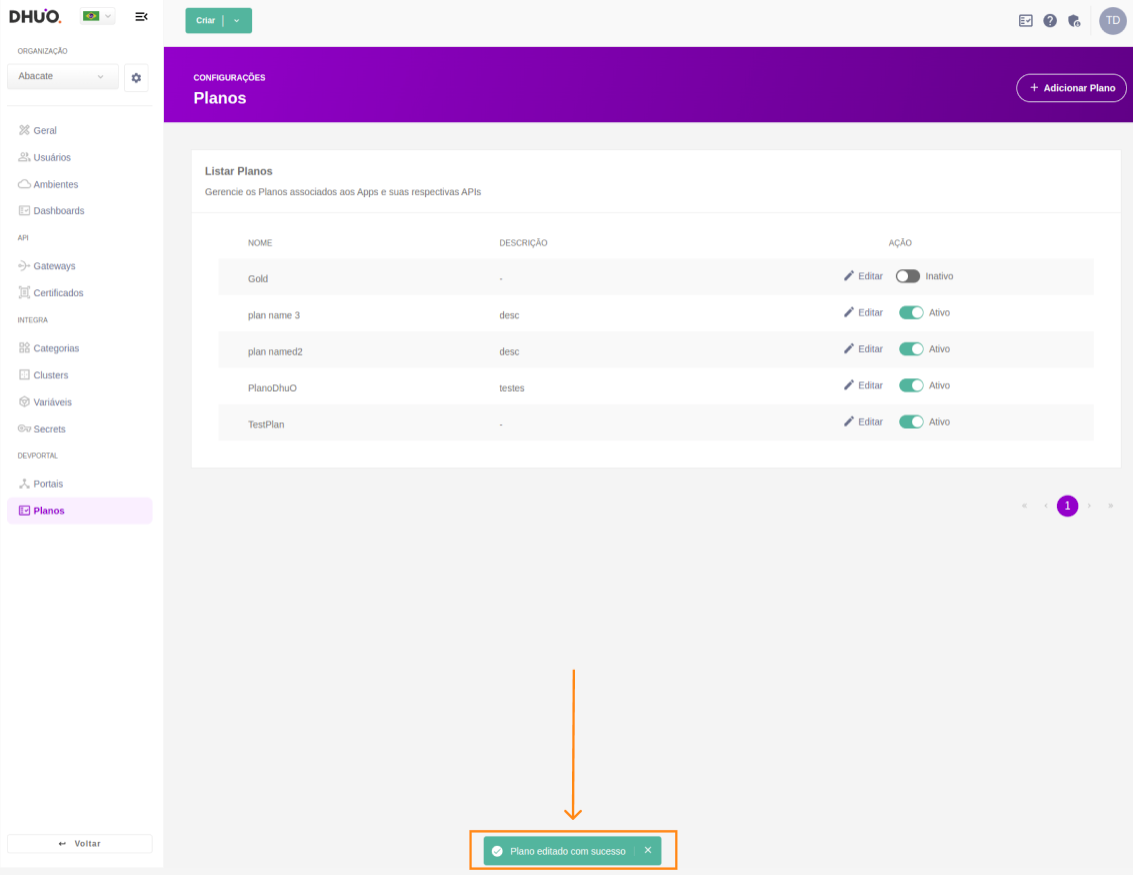Select the PlanoDhuO name cell
The width and height of the screenshot is (1133, 875).
272,388
